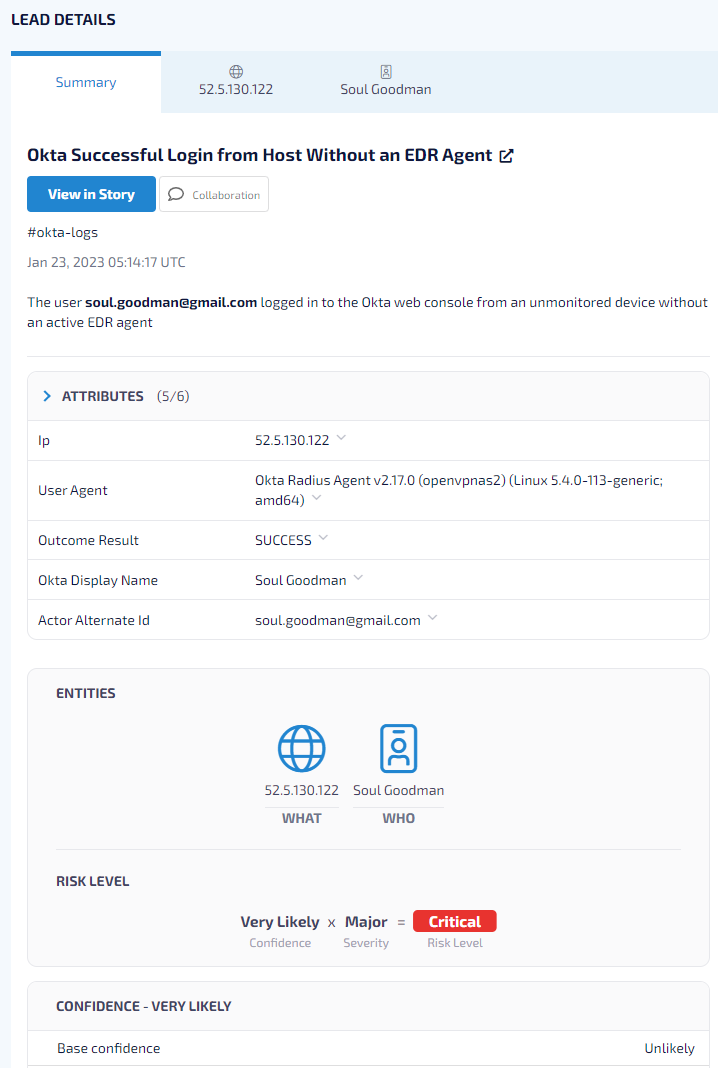Image resolution: width=718 pixels, height=1068 pixels.
Task: Click the Critical risk level badge
Action: click(455, 922)
